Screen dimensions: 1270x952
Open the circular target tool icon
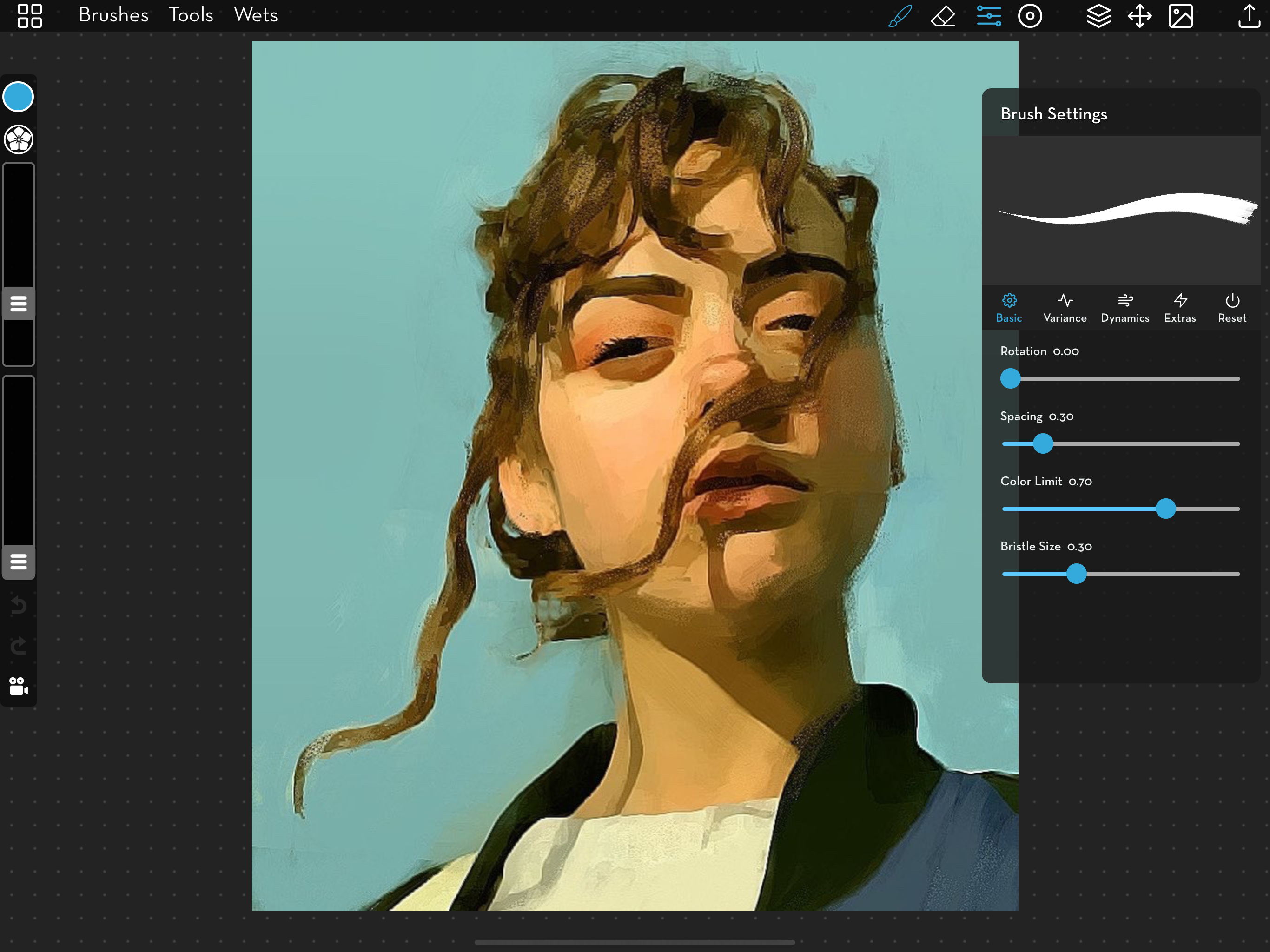click(x=1030, y=15)
